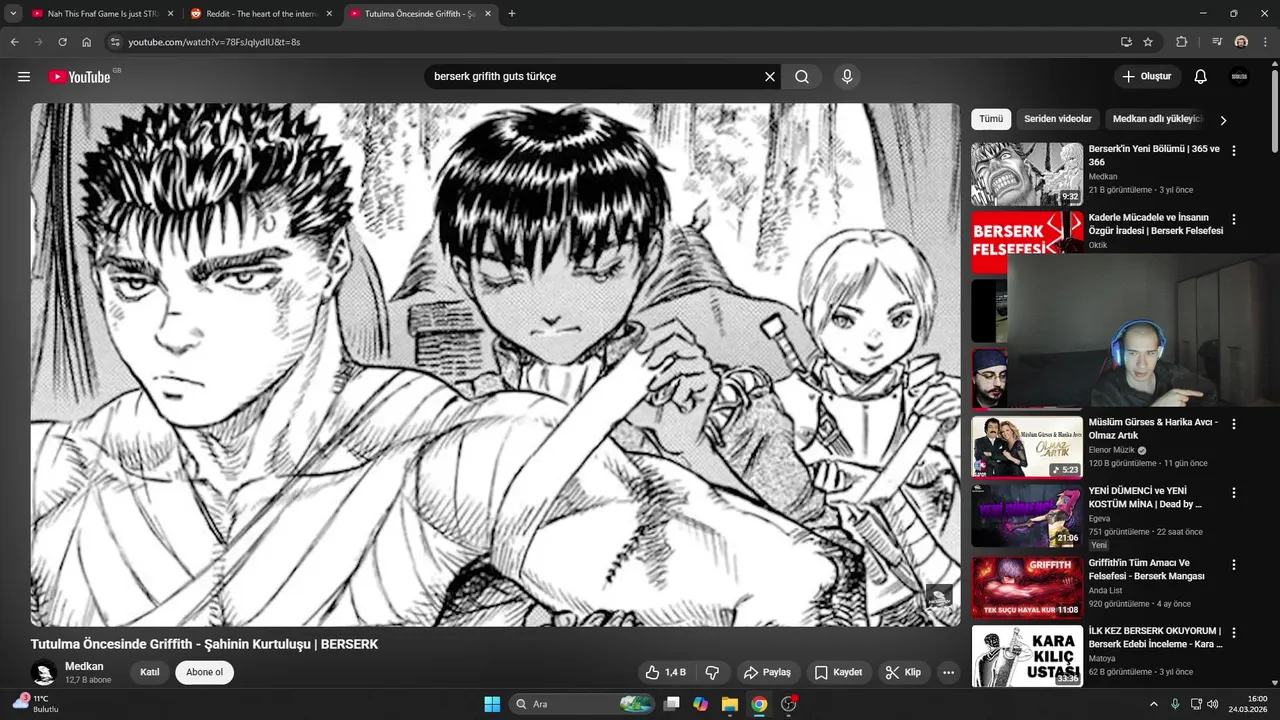This screenshot has width=1280, height=720.
Task: Close the 'Nah This Fnaf Game' tab
Action: [170, 14]
